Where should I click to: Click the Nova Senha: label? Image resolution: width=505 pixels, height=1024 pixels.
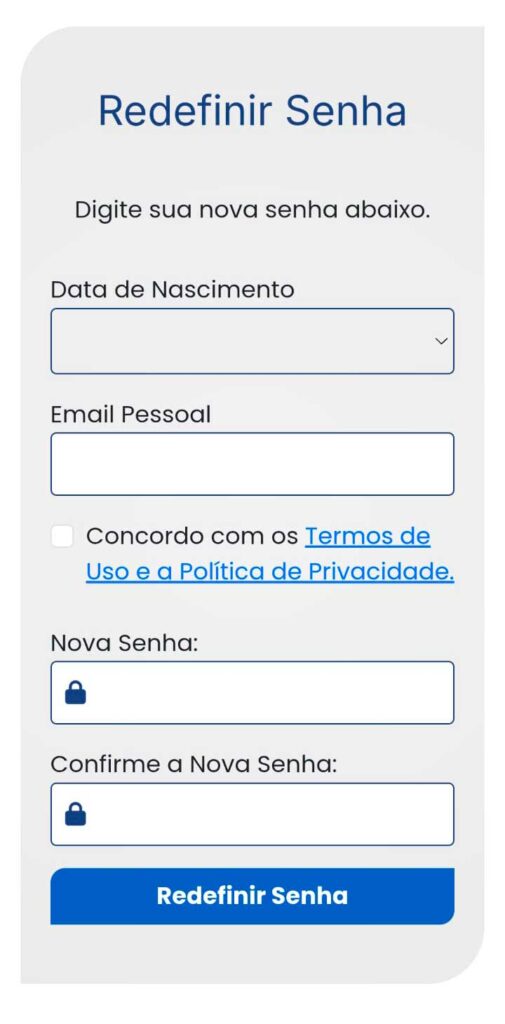point(124,643)
